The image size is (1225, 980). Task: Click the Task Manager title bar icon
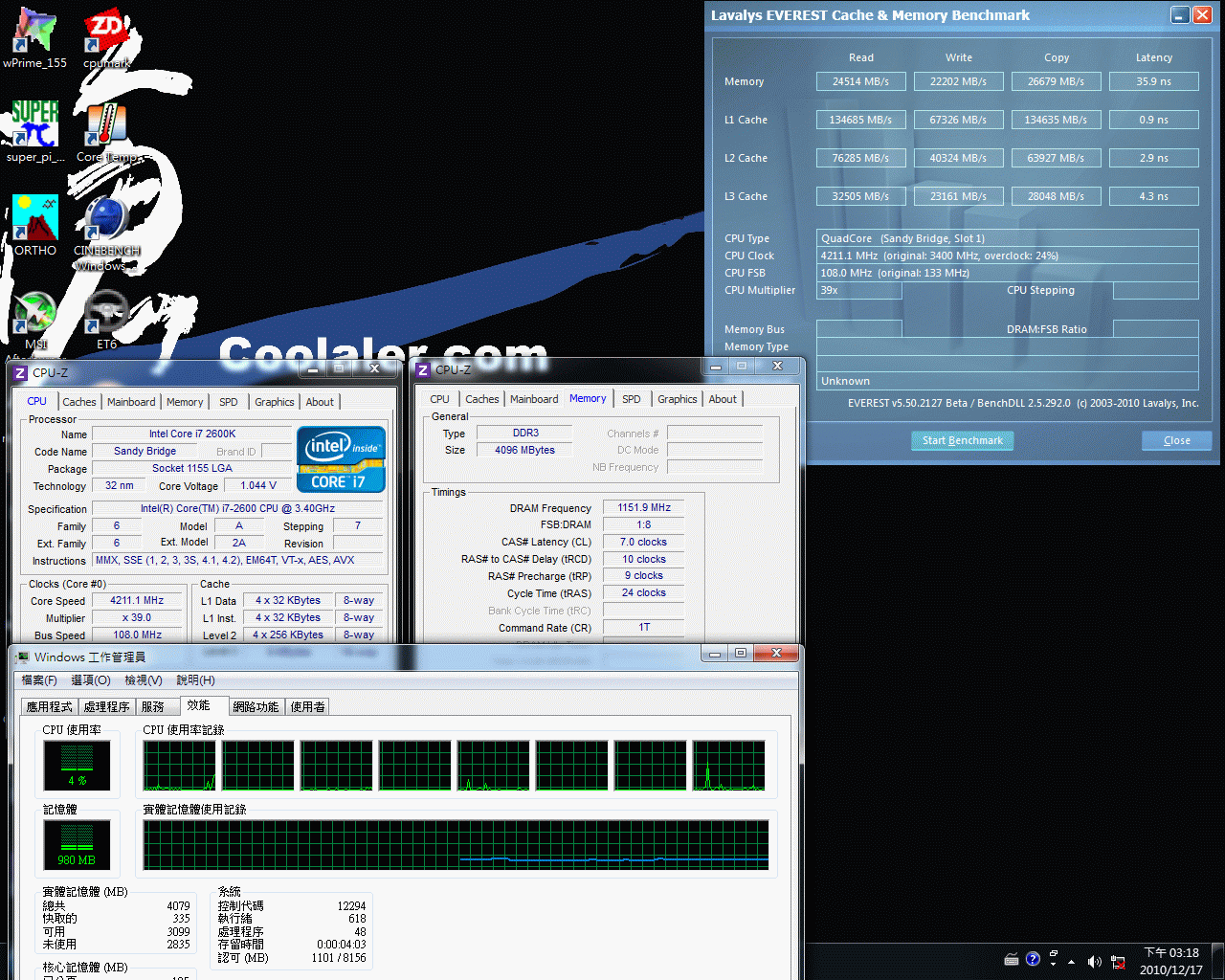[x=22, y=657]
